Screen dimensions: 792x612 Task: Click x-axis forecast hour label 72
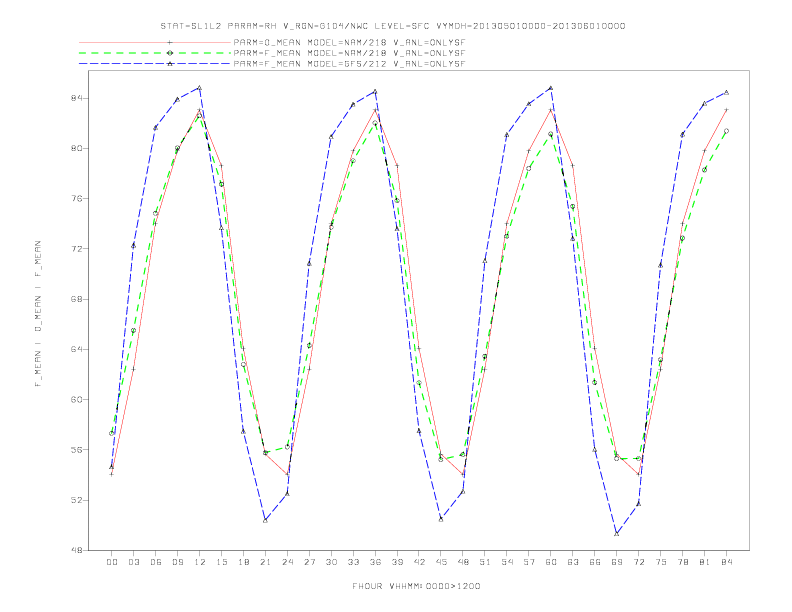639,562
